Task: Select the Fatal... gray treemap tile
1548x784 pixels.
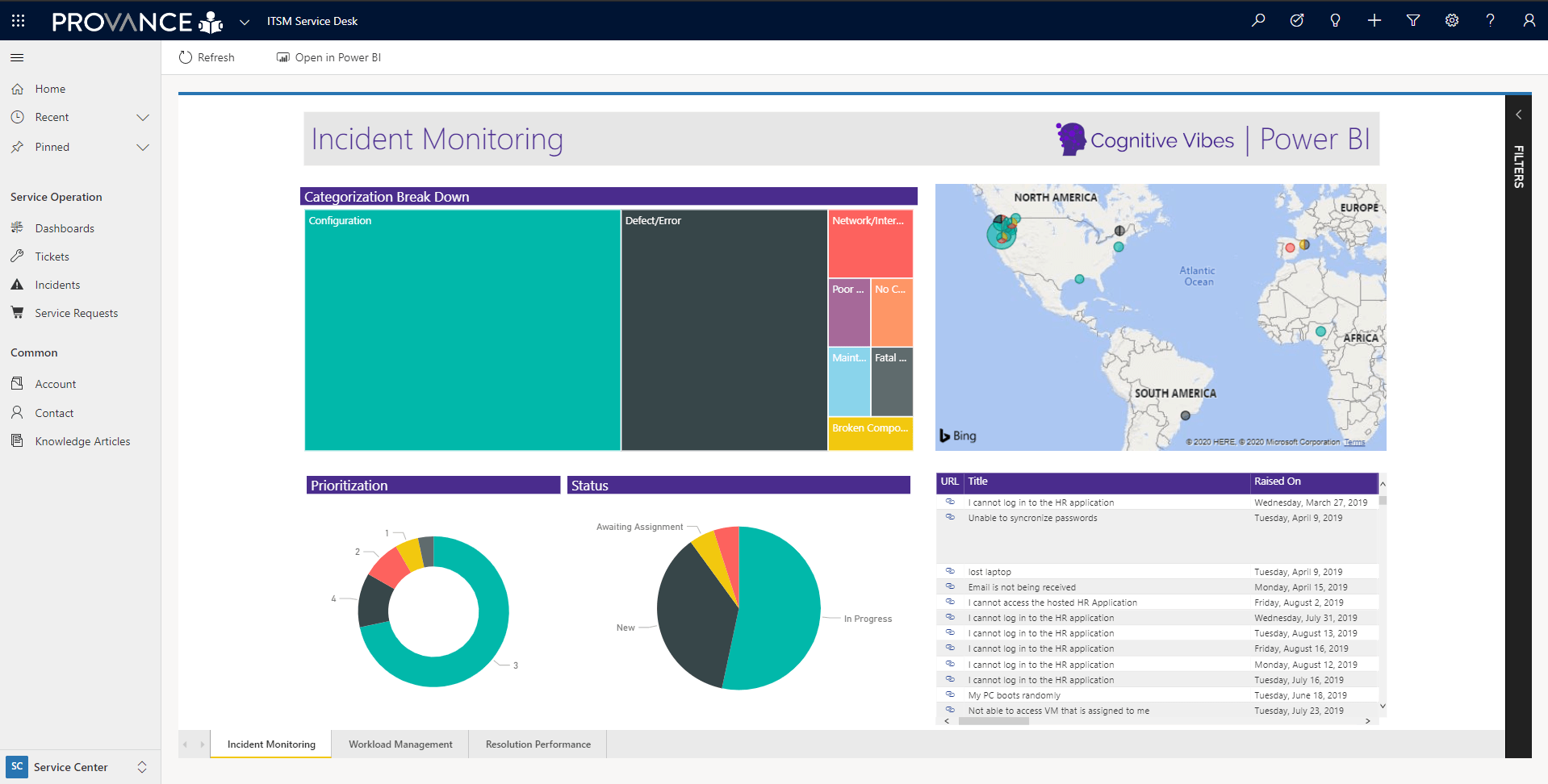Action: (x=892, y=382)
